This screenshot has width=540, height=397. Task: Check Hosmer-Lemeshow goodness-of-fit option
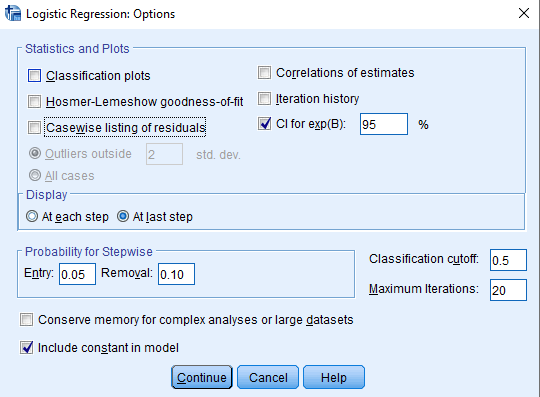[34, 102]
